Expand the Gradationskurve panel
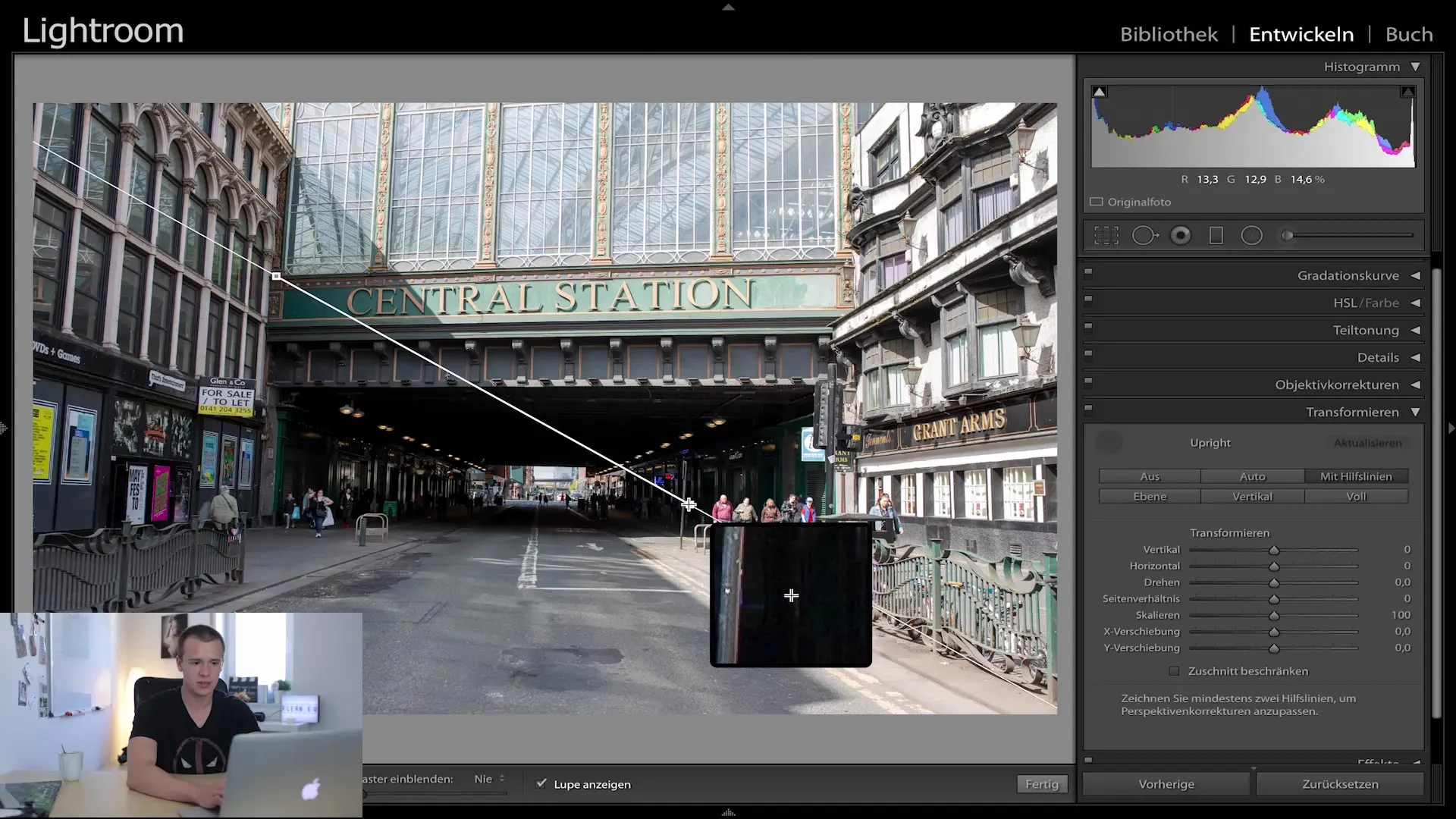This screenshot has width=1456, height=819. [x=1415, y=276]
